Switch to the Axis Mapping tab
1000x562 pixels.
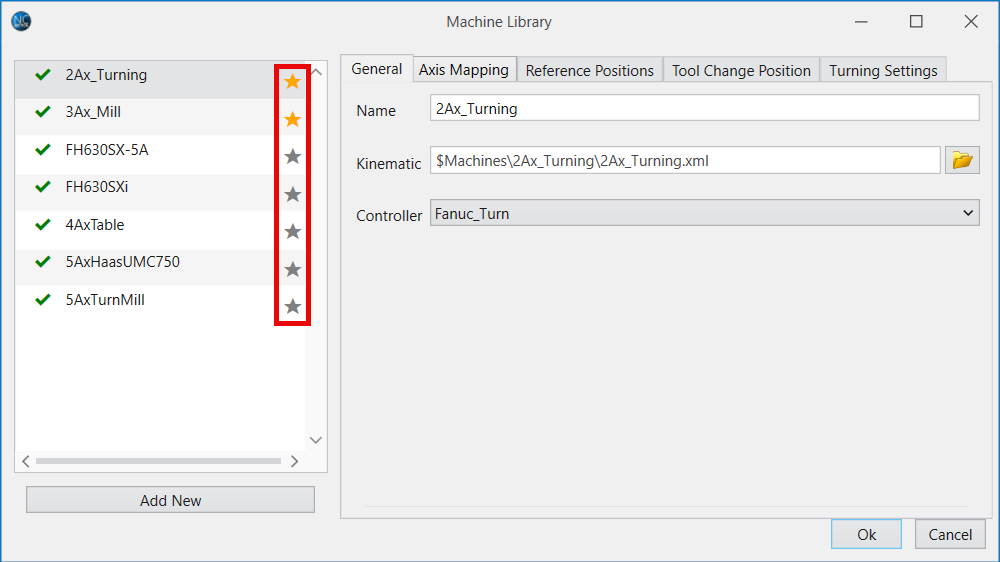(x=464, y=70)
